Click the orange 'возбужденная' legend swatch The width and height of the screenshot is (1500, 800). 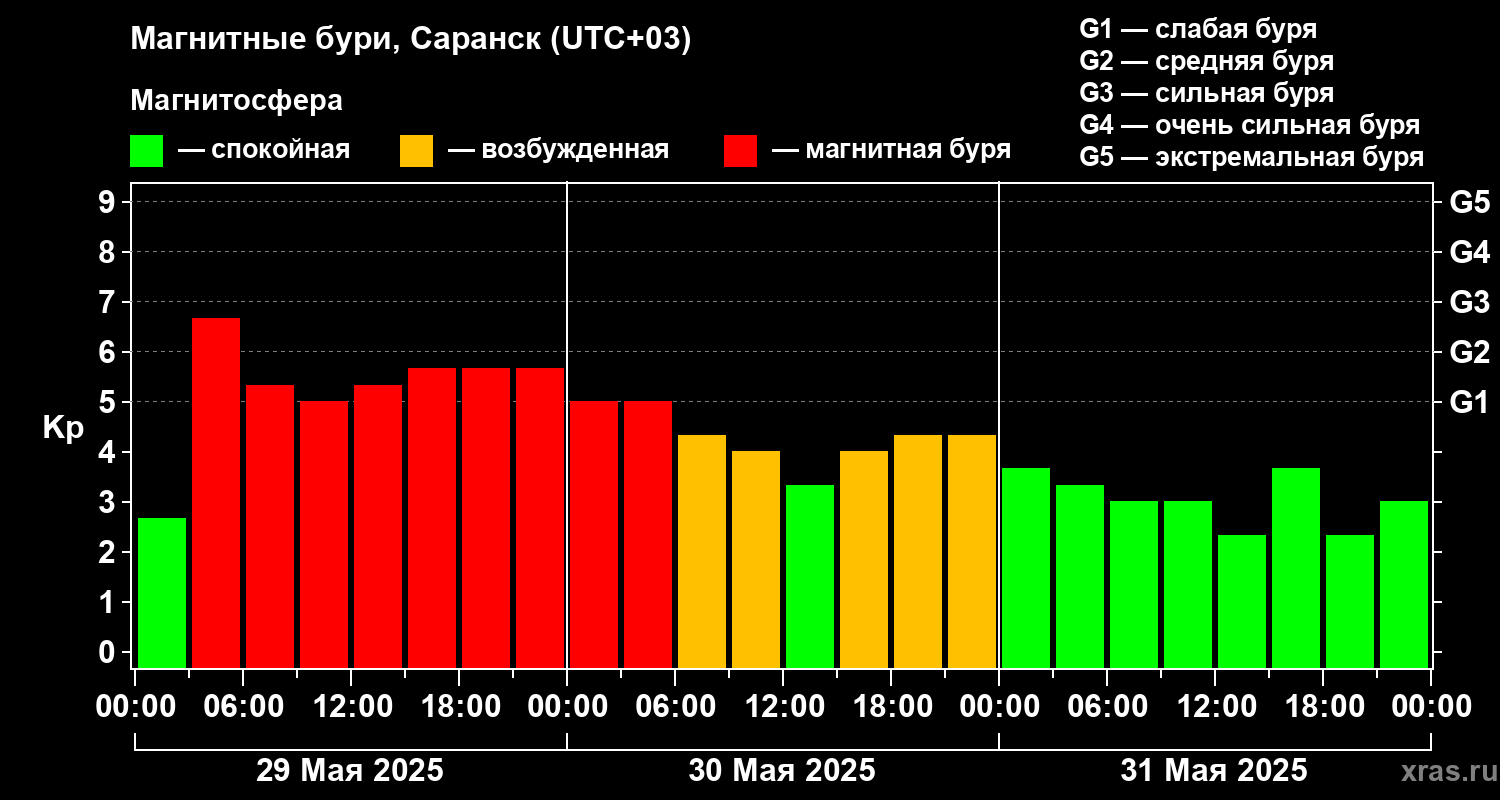(416, 151)
